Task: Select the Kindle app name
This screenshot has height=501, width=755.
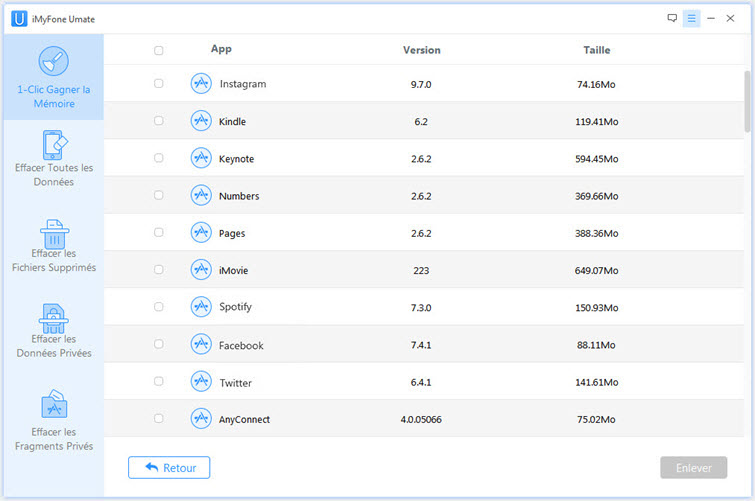Action: pos(232,121)
